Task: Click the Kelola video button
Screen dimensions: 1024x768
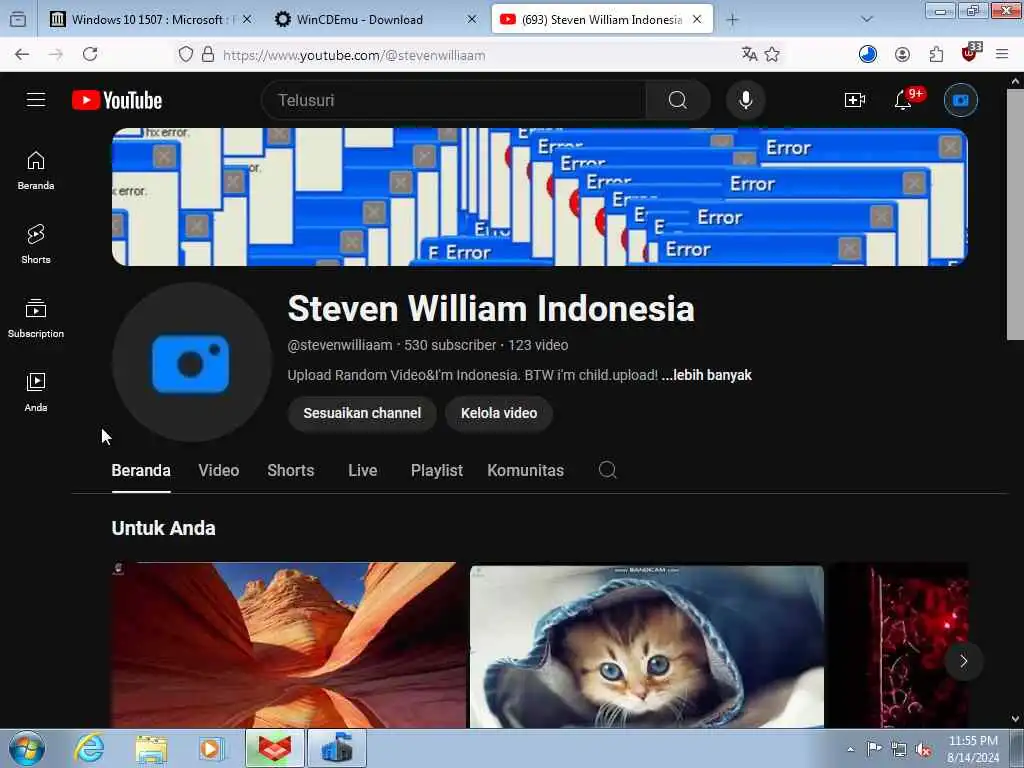Action: [x=499, y=413]
